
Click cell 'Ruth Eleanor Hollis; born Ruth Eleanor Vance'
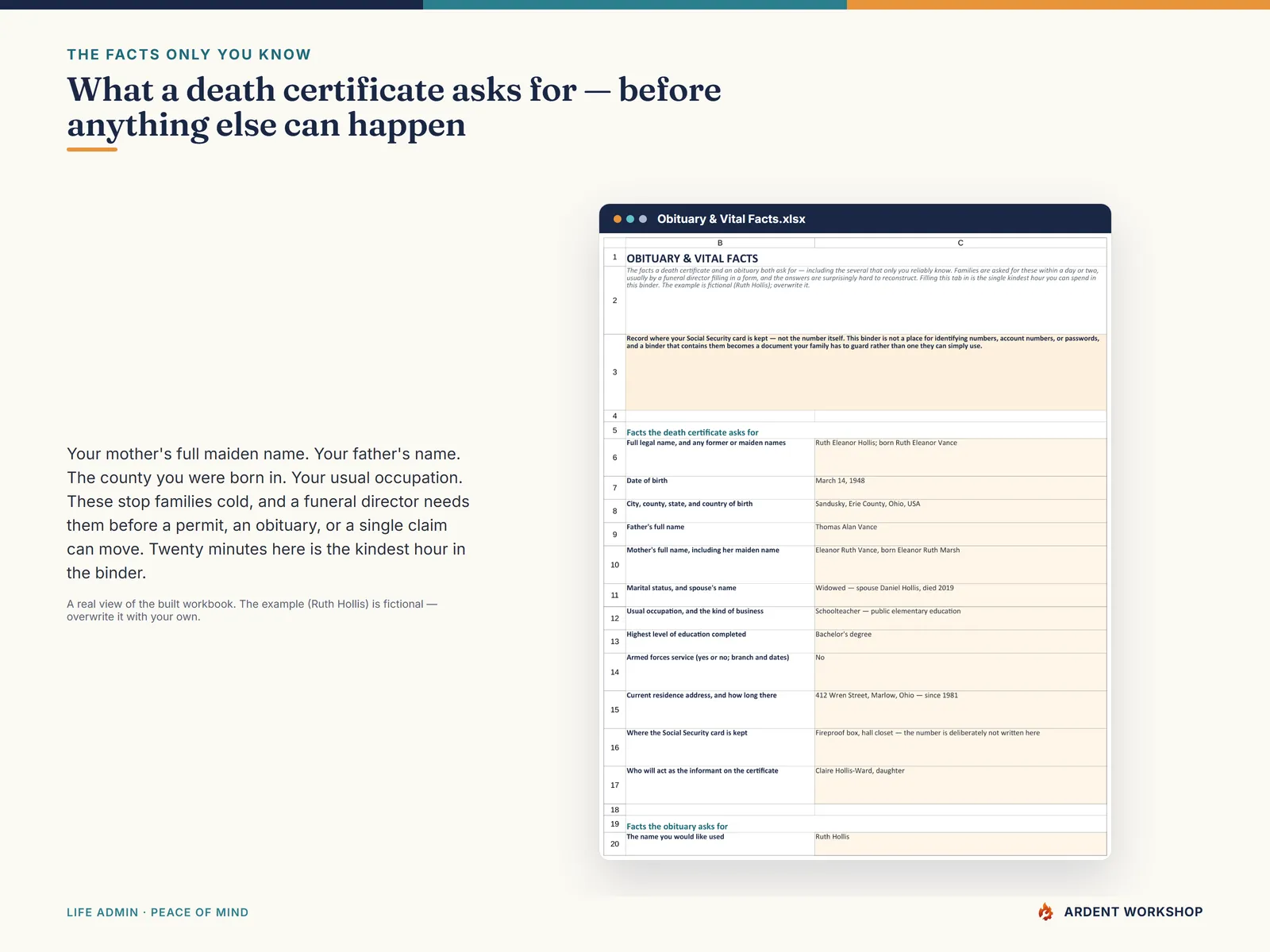[x=960, y=458]
